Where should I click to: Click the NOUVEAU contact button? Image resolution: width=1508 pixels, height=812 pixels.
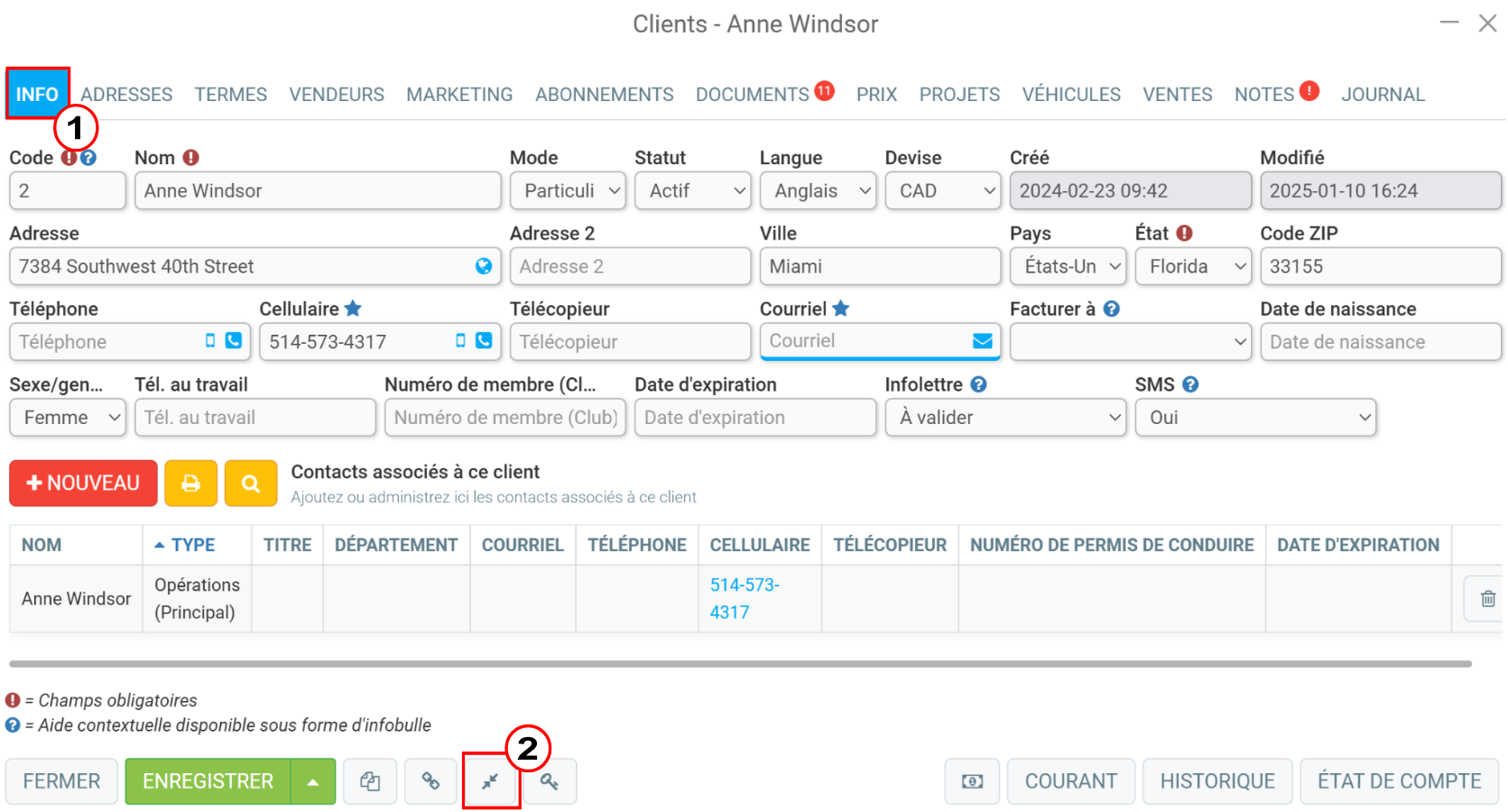click(x=84, y=484)
